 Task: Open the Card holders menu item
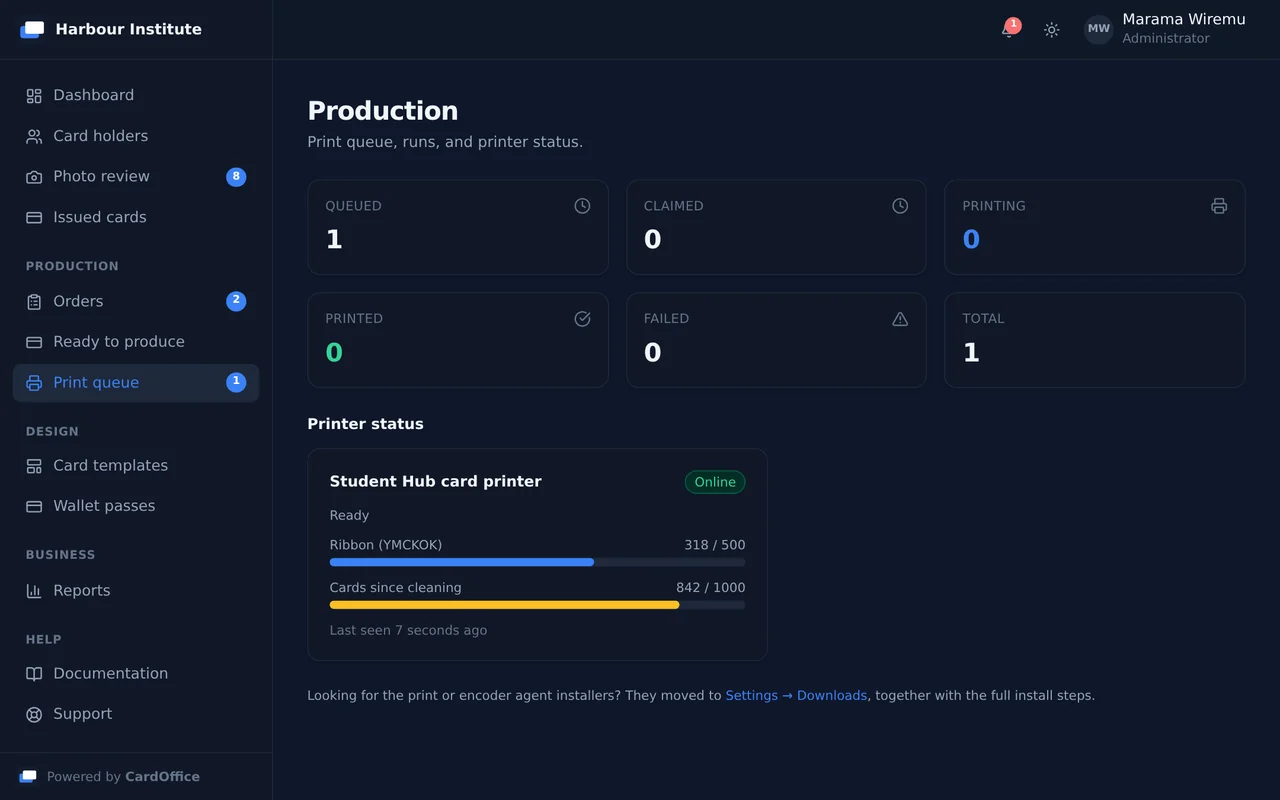pos(136,136)
